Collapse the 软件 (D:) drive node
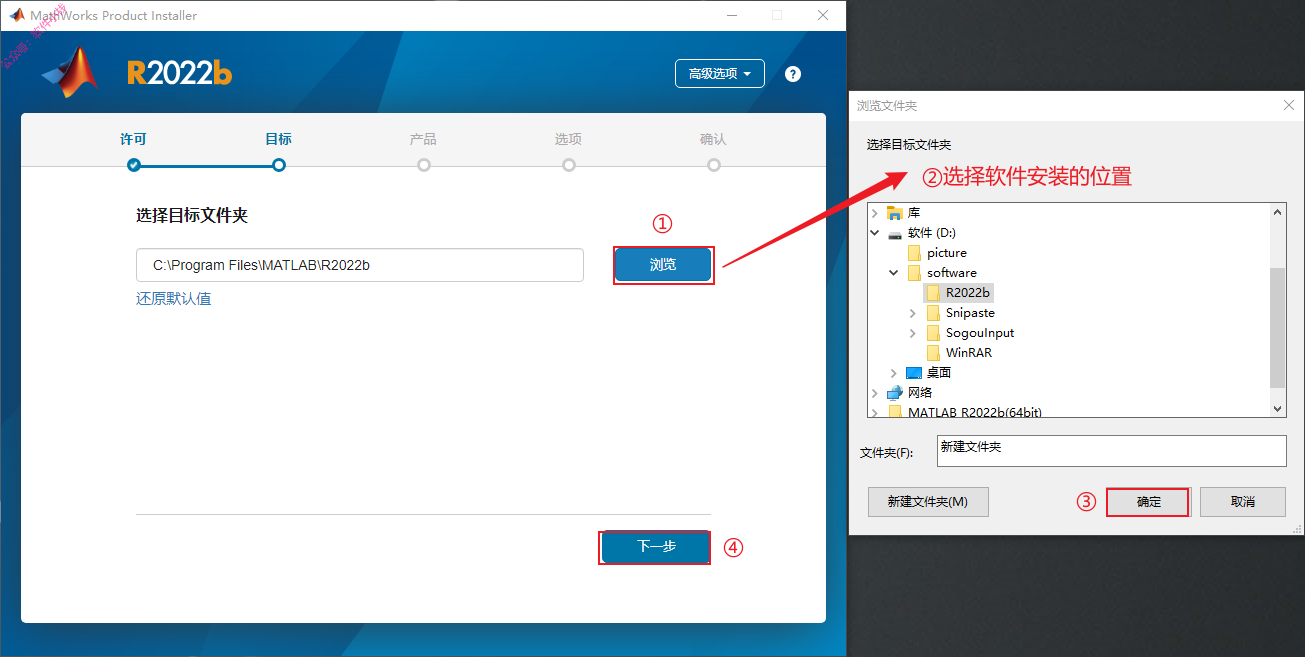The height and width of the screenshot is (657, 1305). (x=876, y=233)
